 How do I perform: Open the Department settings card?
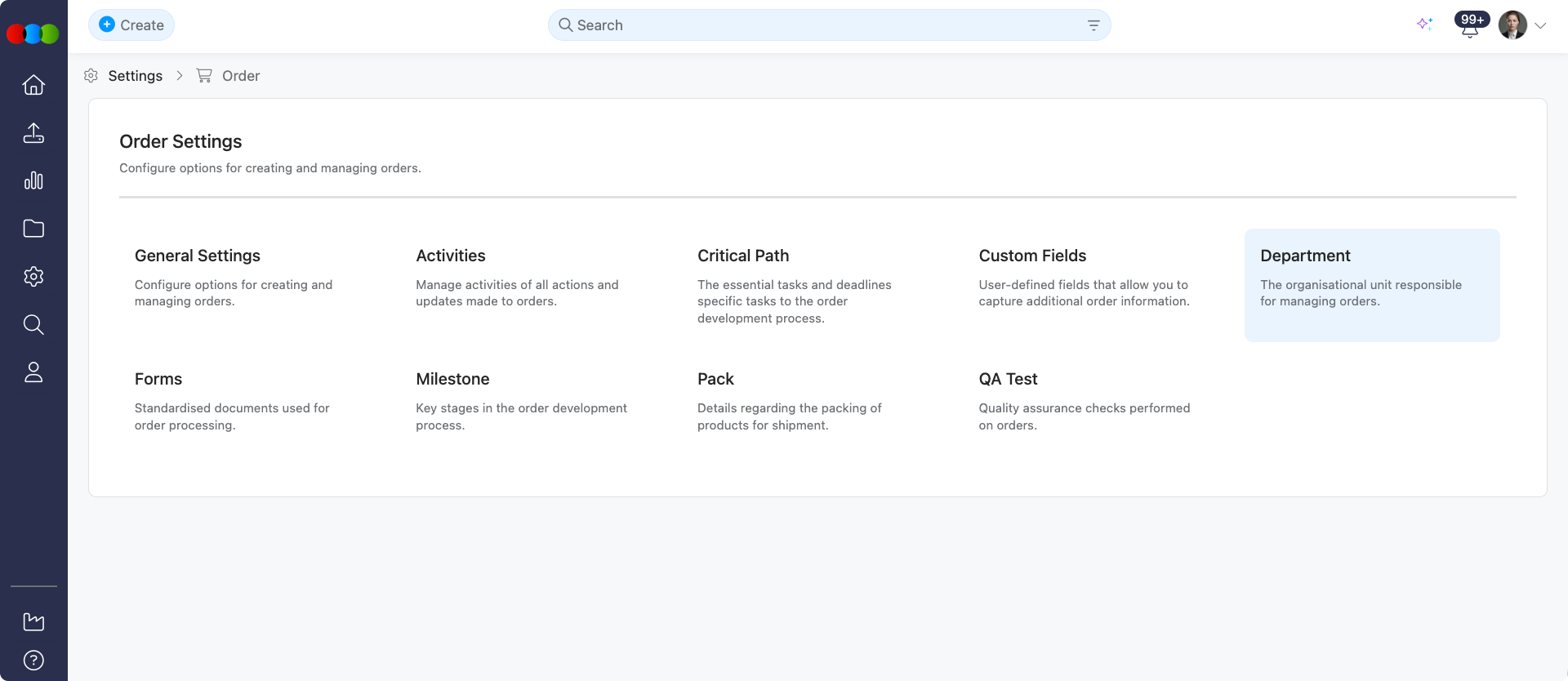coord(1371,285)
